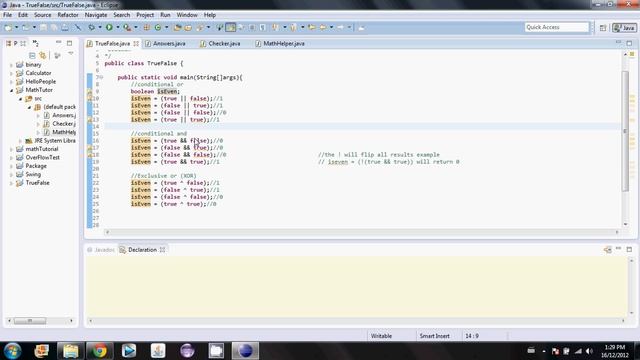
Task: Click the Save toolbar icon
Action: [x=43, y=27]
